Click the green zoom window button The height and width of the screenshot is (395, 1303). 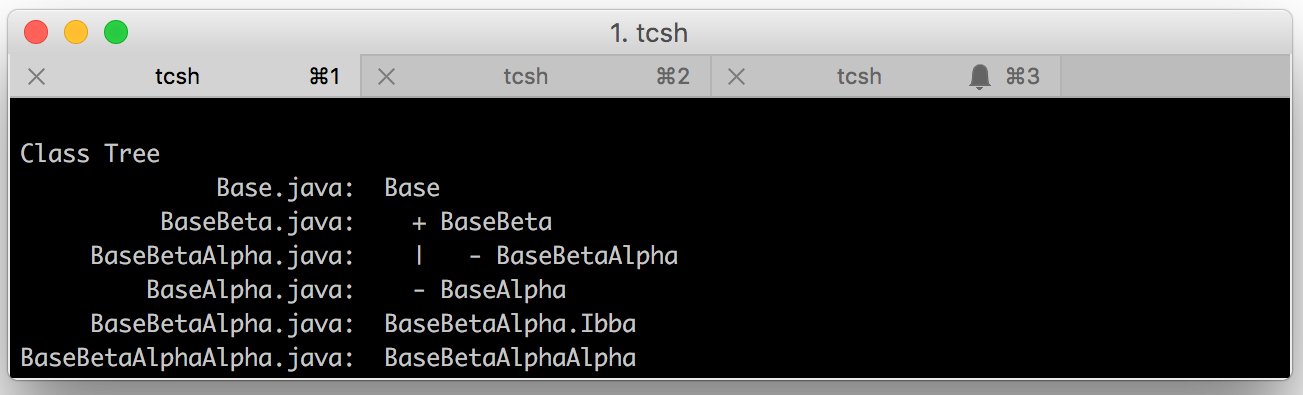click(116, 32)
